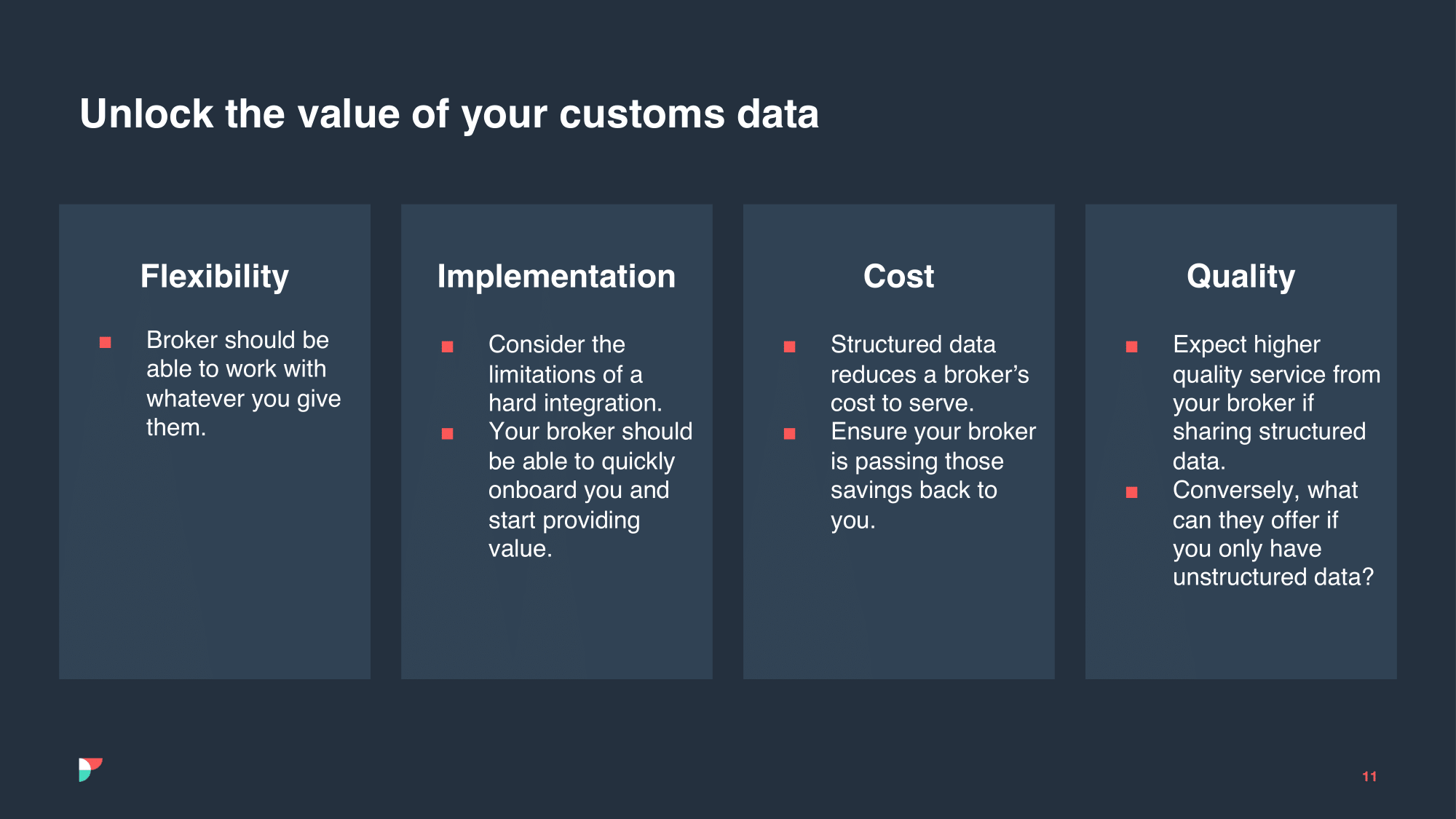Select the Cost card heading
1456x819 pixels.
click(x=899, y=277)
